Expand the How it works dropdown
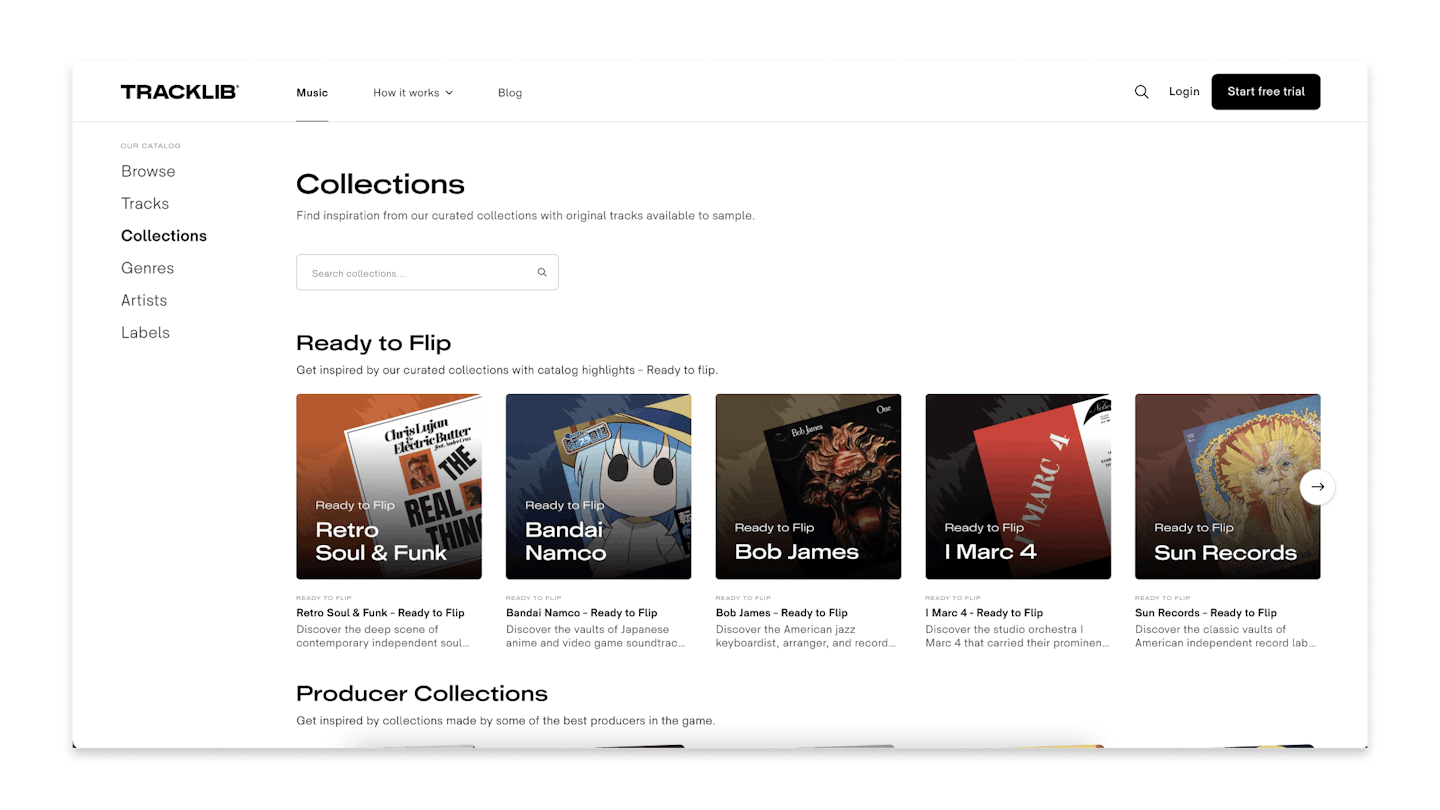Viewport: 1440px width, 810px height. click(x=413, y=93)
